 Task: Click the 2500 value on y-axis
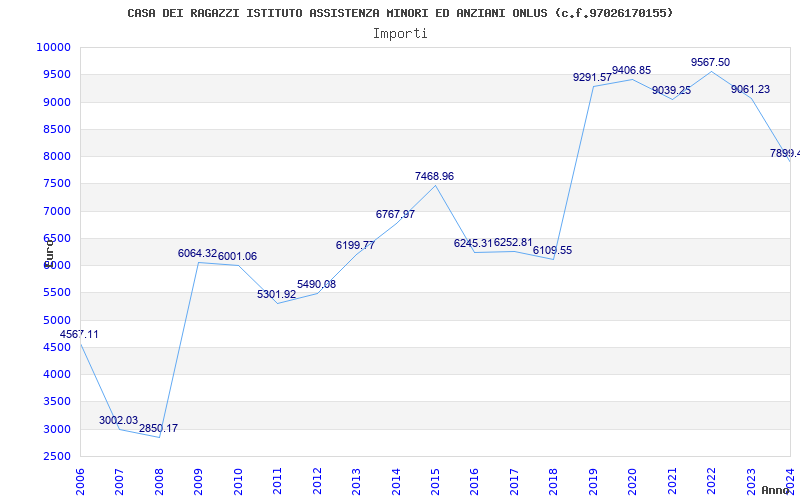56,456
